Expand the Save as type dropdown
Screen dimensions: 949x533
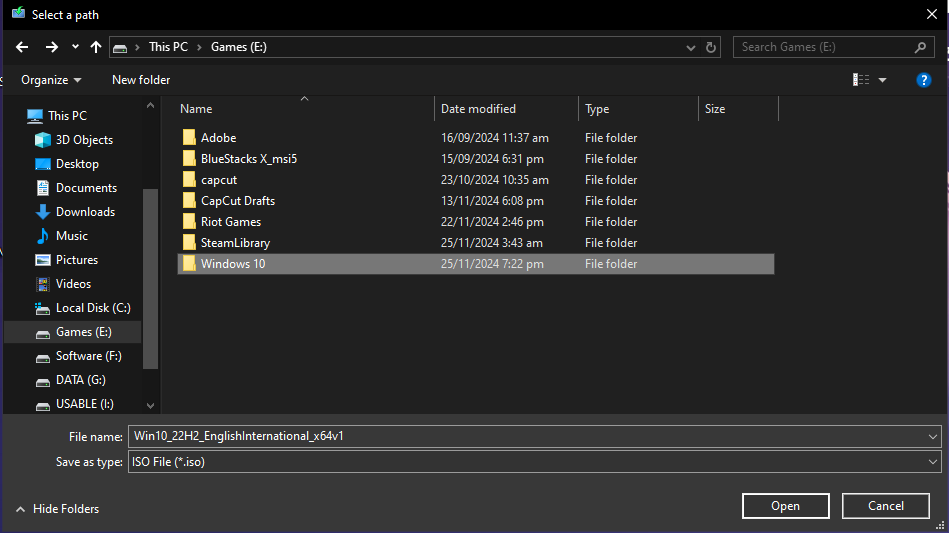click(933, 462)
